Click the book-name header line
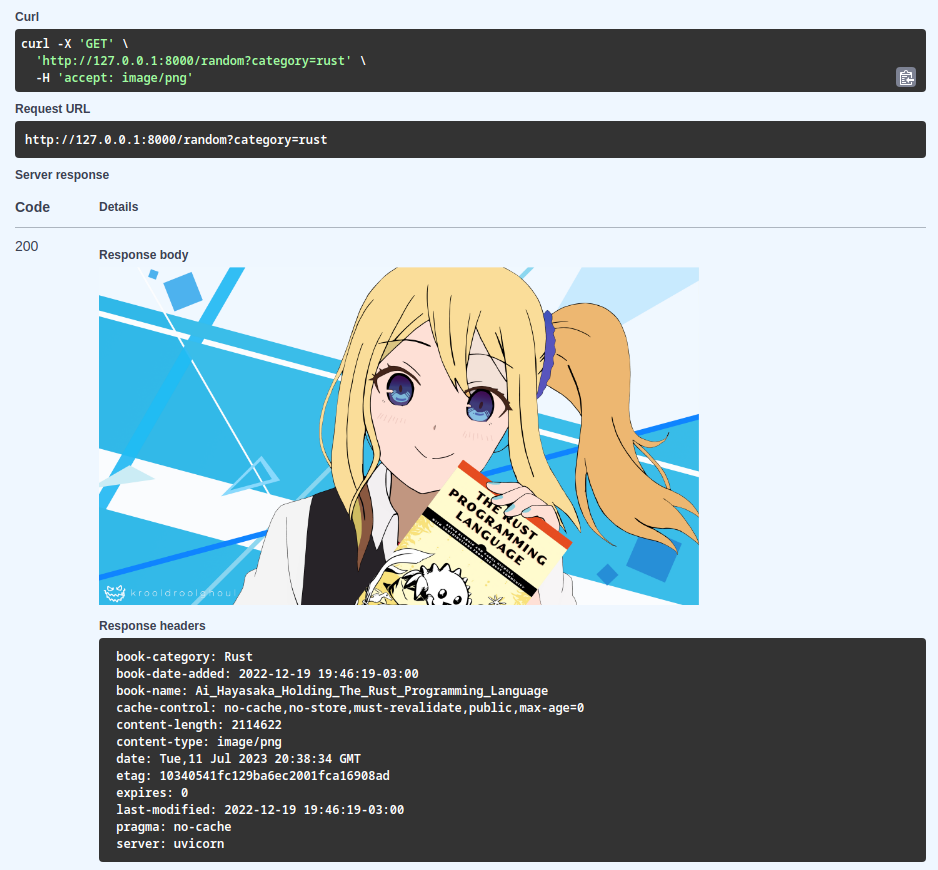Screen dimensions: 938x870 pyautogui.click(x=332, y=691)
